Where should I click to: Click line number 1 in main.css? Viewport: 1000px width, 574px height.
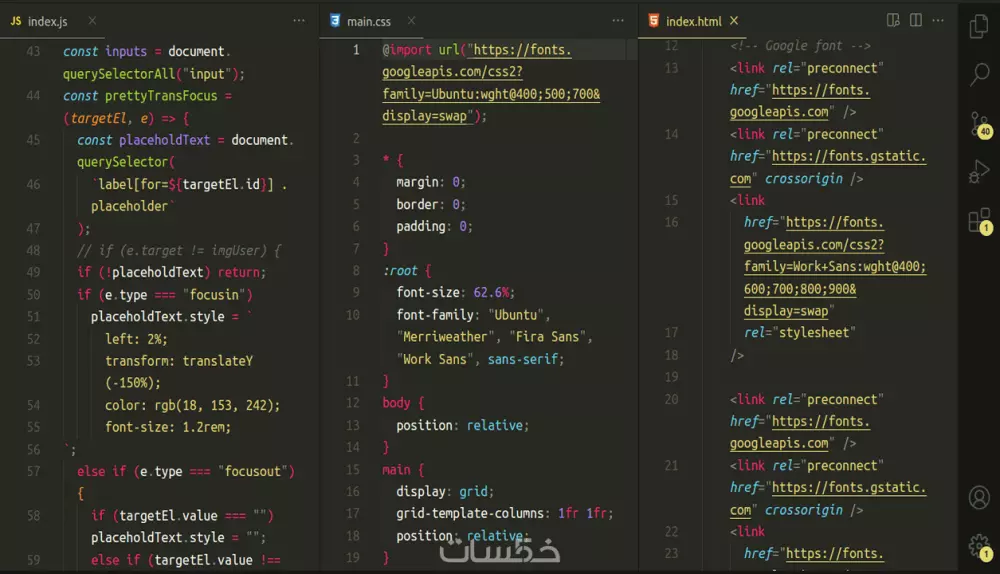pyautogui.click(x=356, y=50)
